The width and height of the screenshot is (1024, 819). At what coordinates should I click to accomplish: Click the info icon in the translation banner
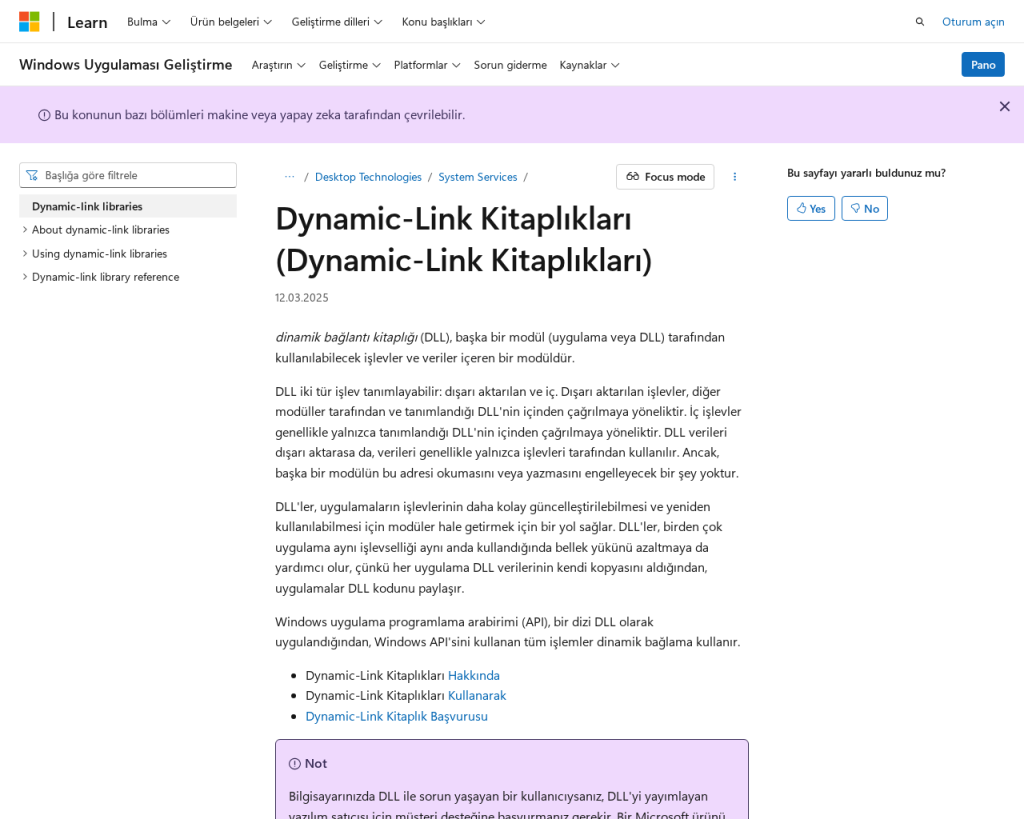44,115
